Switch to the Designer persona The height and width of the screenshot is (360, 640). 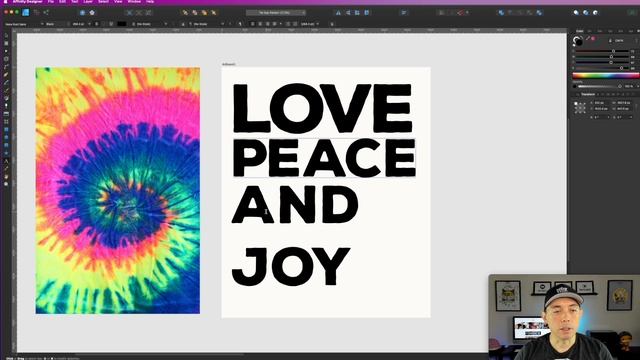tap(26, 13)
